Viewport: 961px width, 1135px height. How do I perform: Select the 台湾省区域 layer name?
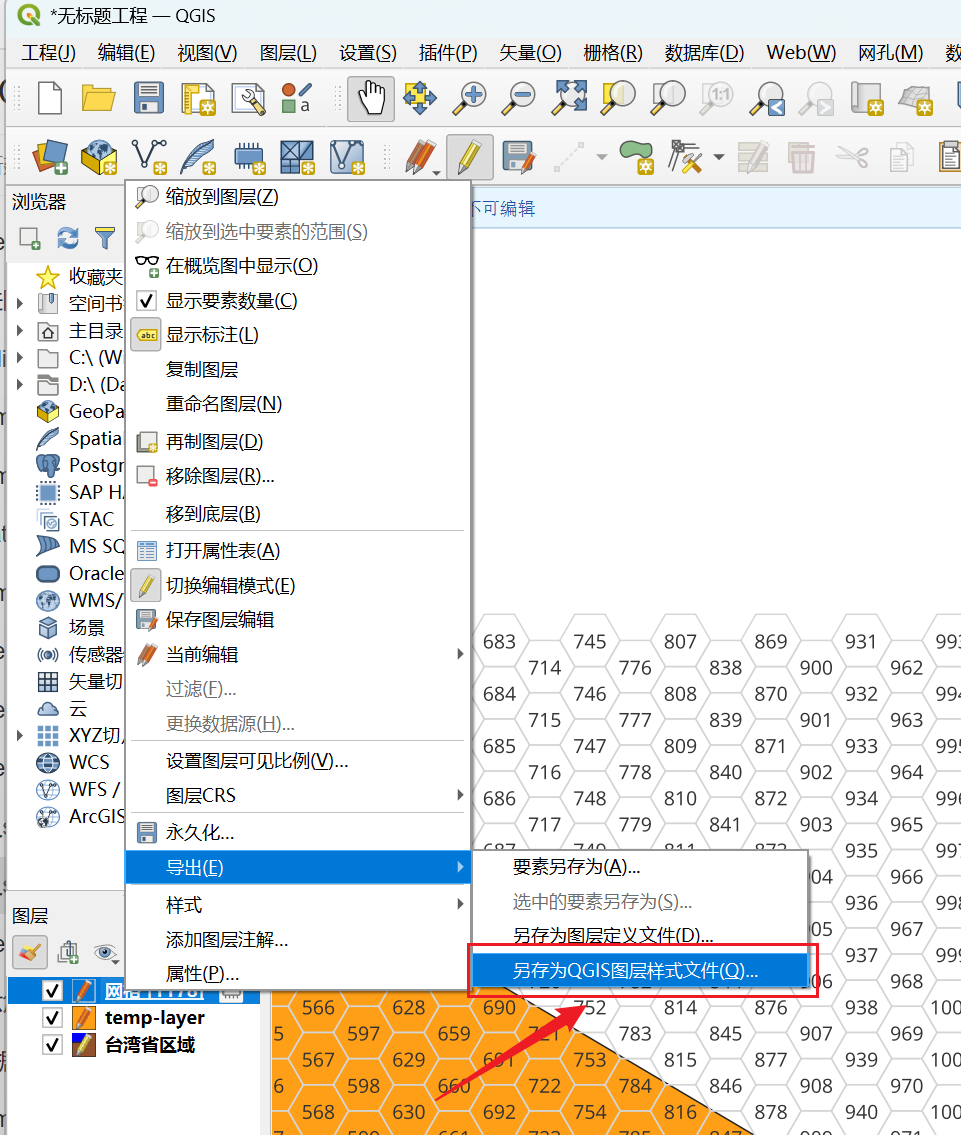tap(150, 1045)
